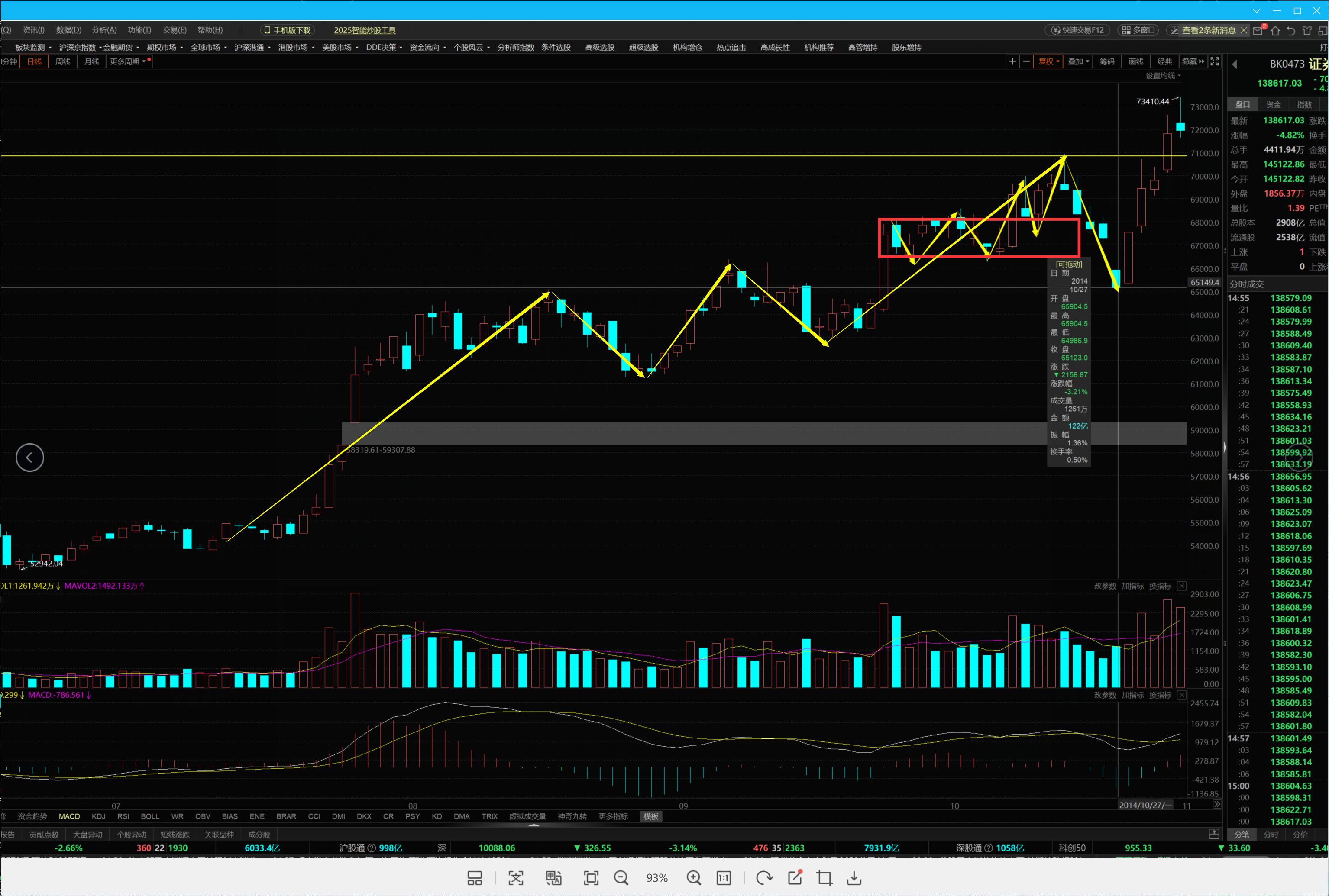1329x896 pixels.
Task: Click 换指标 in the MACD panel
Action: tap(1160, 695)
